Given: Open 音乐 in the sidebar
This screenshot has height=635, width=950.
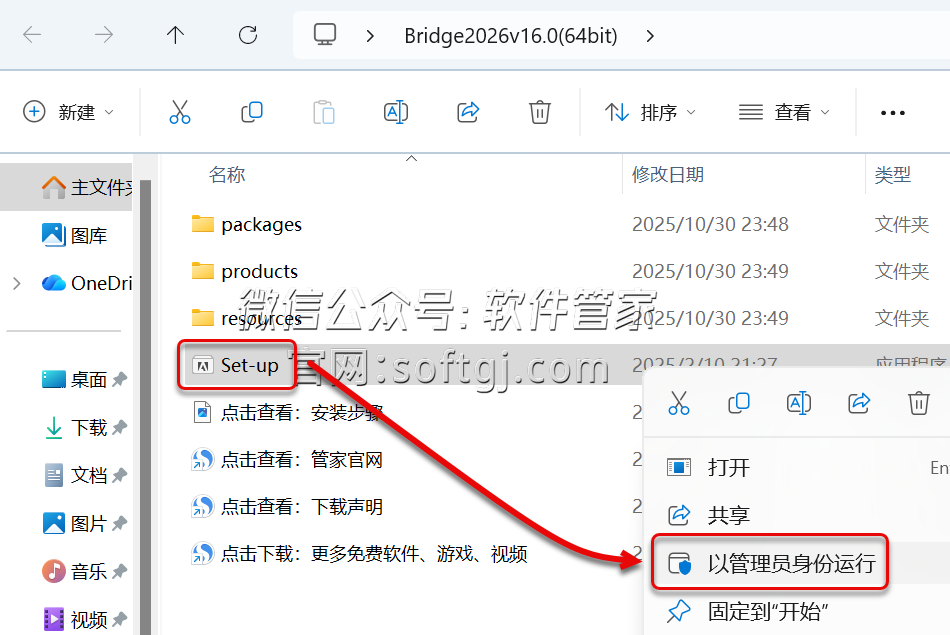Looking at the screenshot, I should [73, 571].
